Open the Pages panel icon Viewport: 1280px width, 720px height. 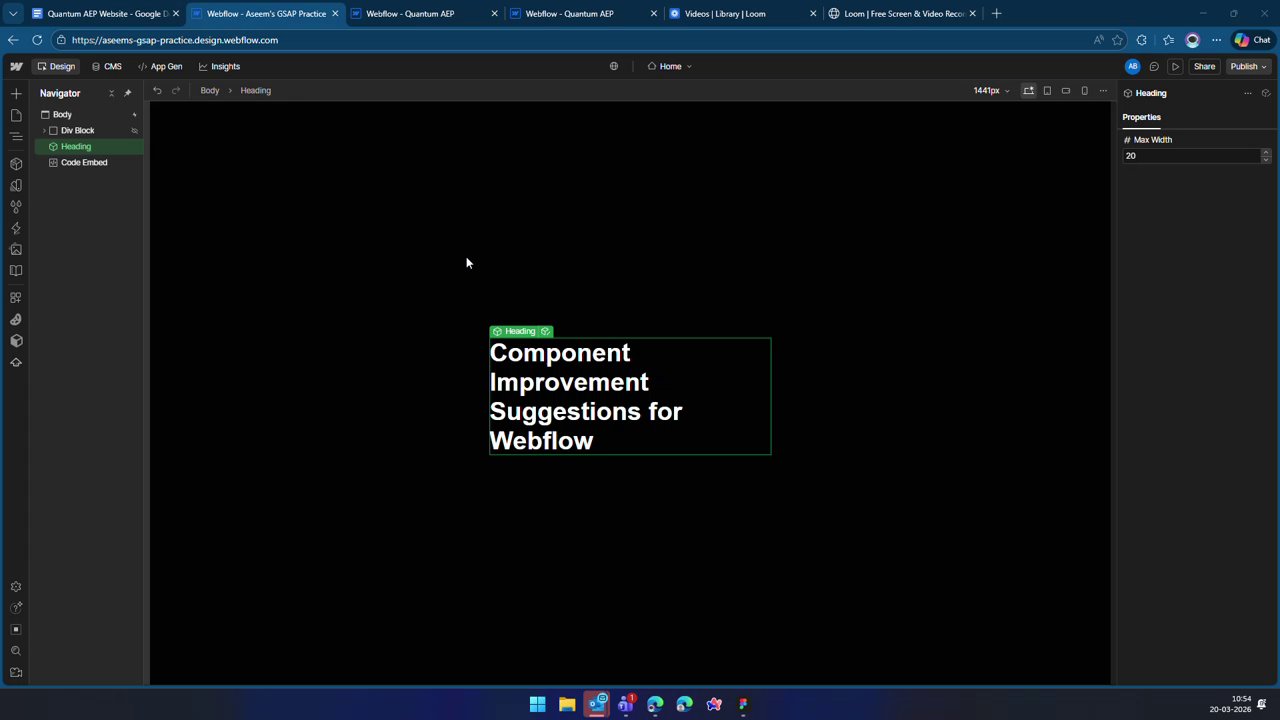click(x=15, y=115)
